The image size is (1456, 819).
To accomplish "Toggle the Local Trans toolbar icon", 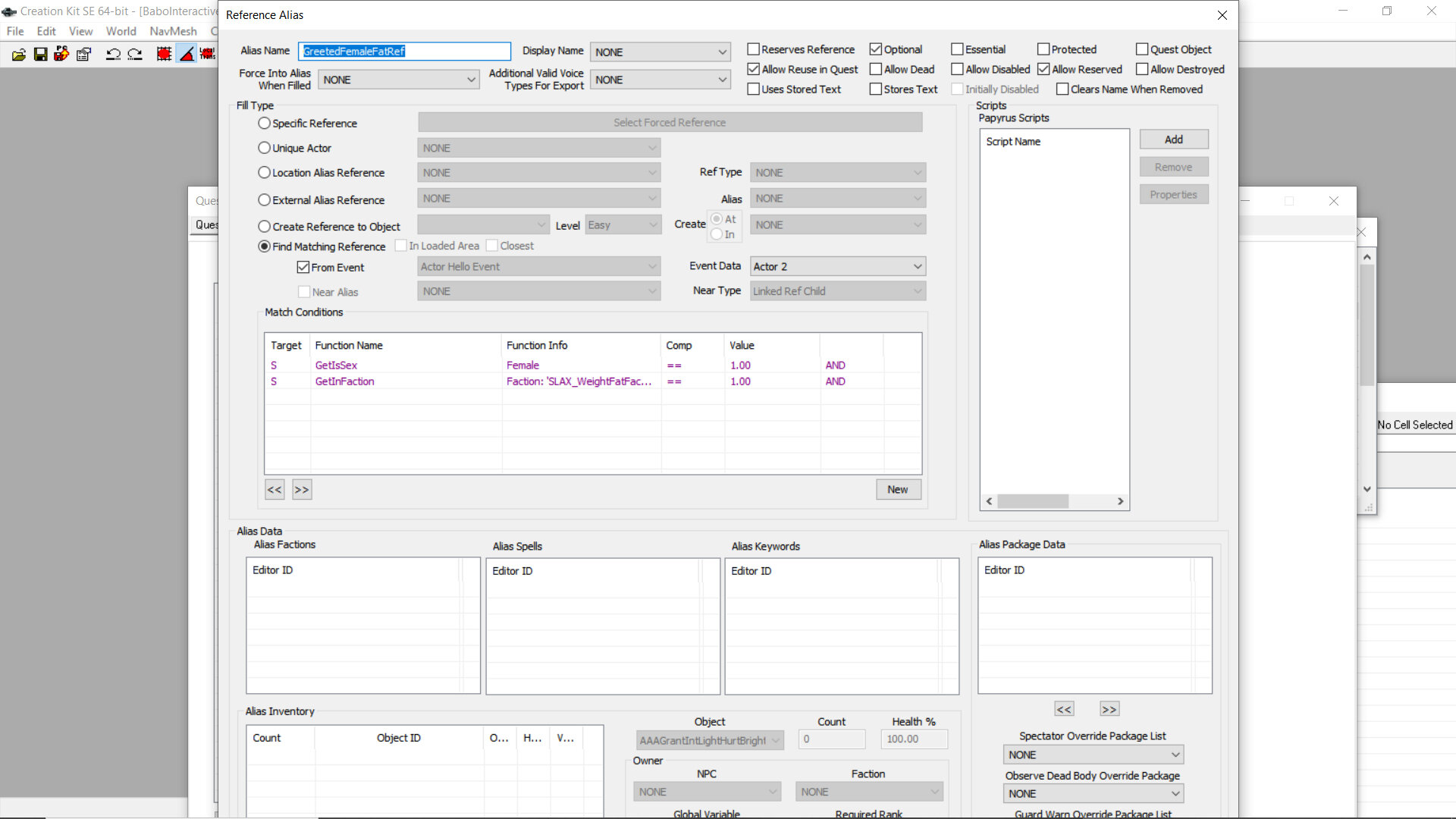I will pos(208,54).
